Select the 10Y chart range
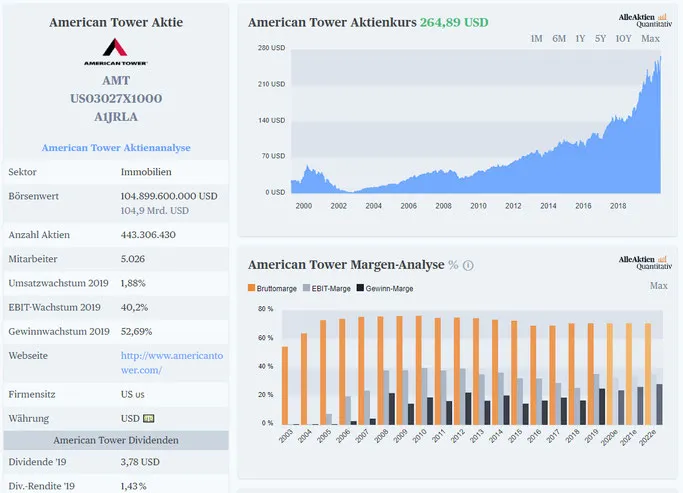Screen dimensions: 683x493 [x=623, y=39]
